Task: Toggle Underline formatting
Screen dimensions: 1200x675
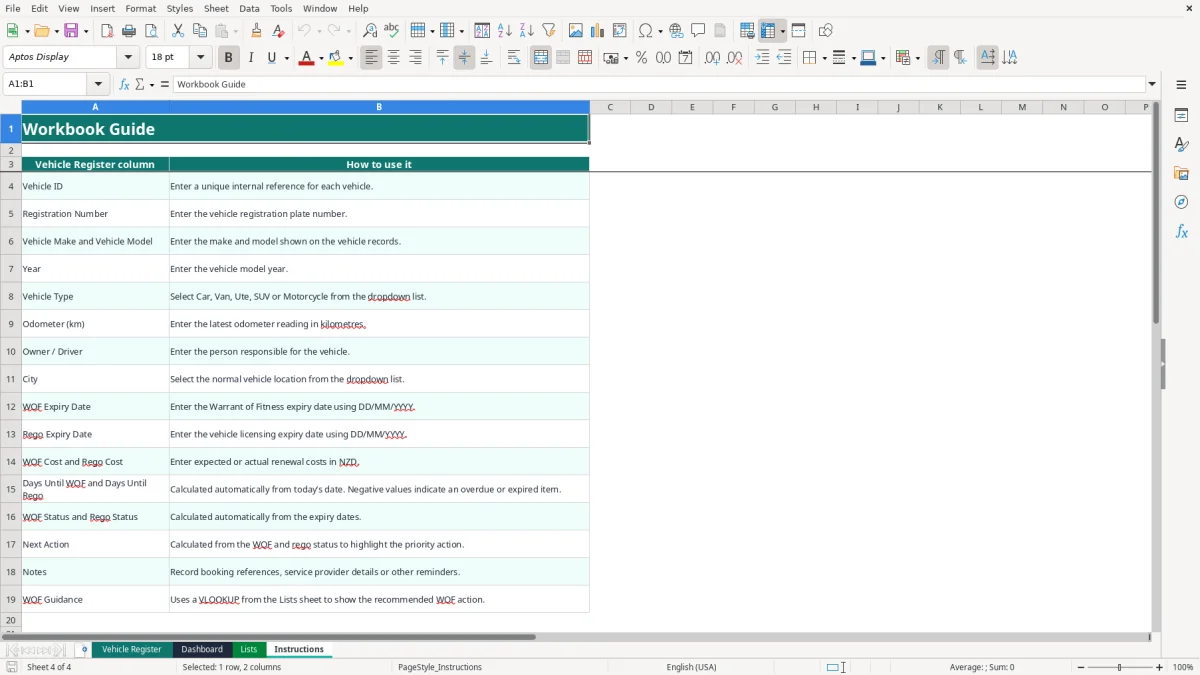Action: tap(271, 58)
